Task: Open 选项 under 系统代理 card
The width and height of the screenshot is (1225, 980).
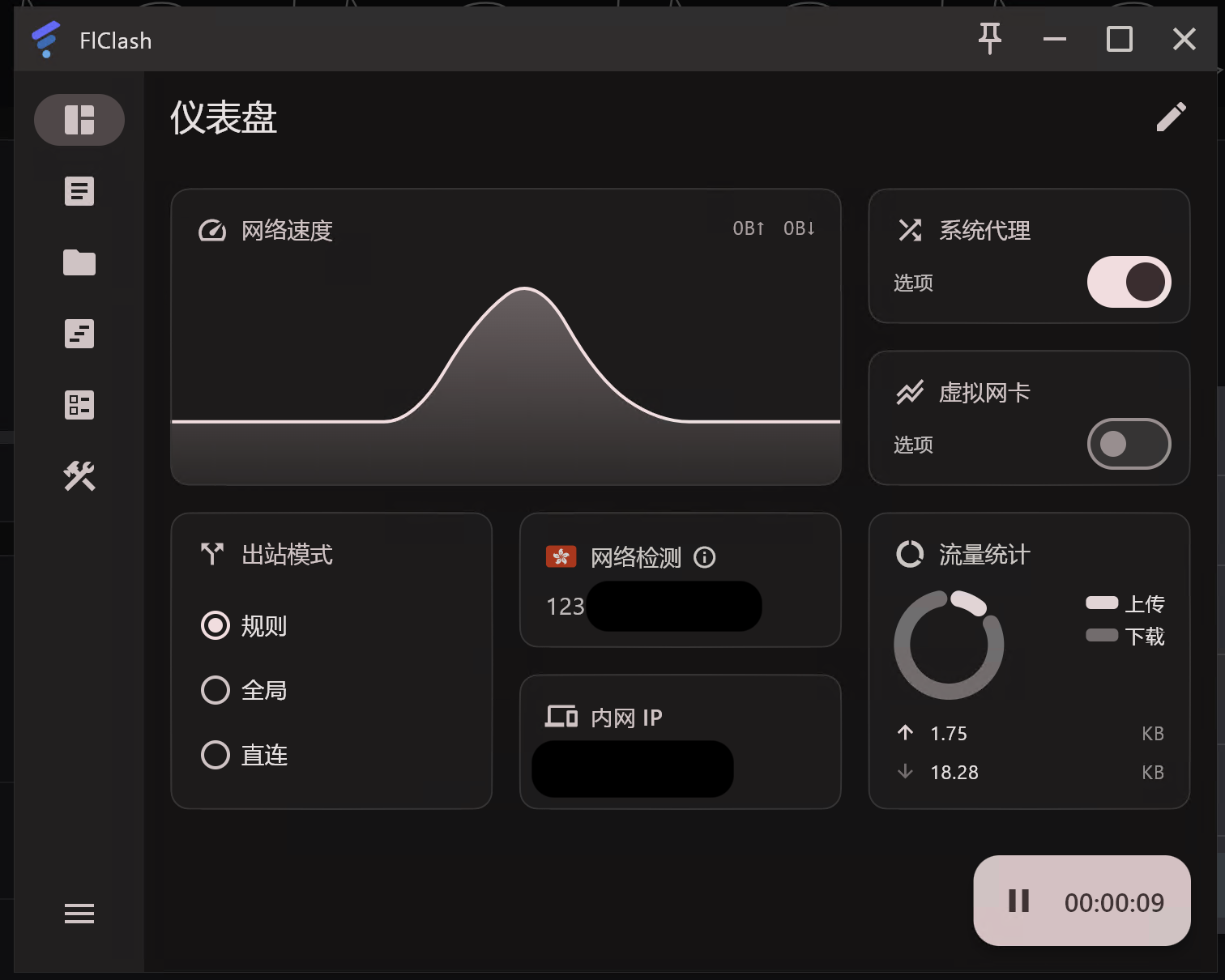Action: point(913,283)
